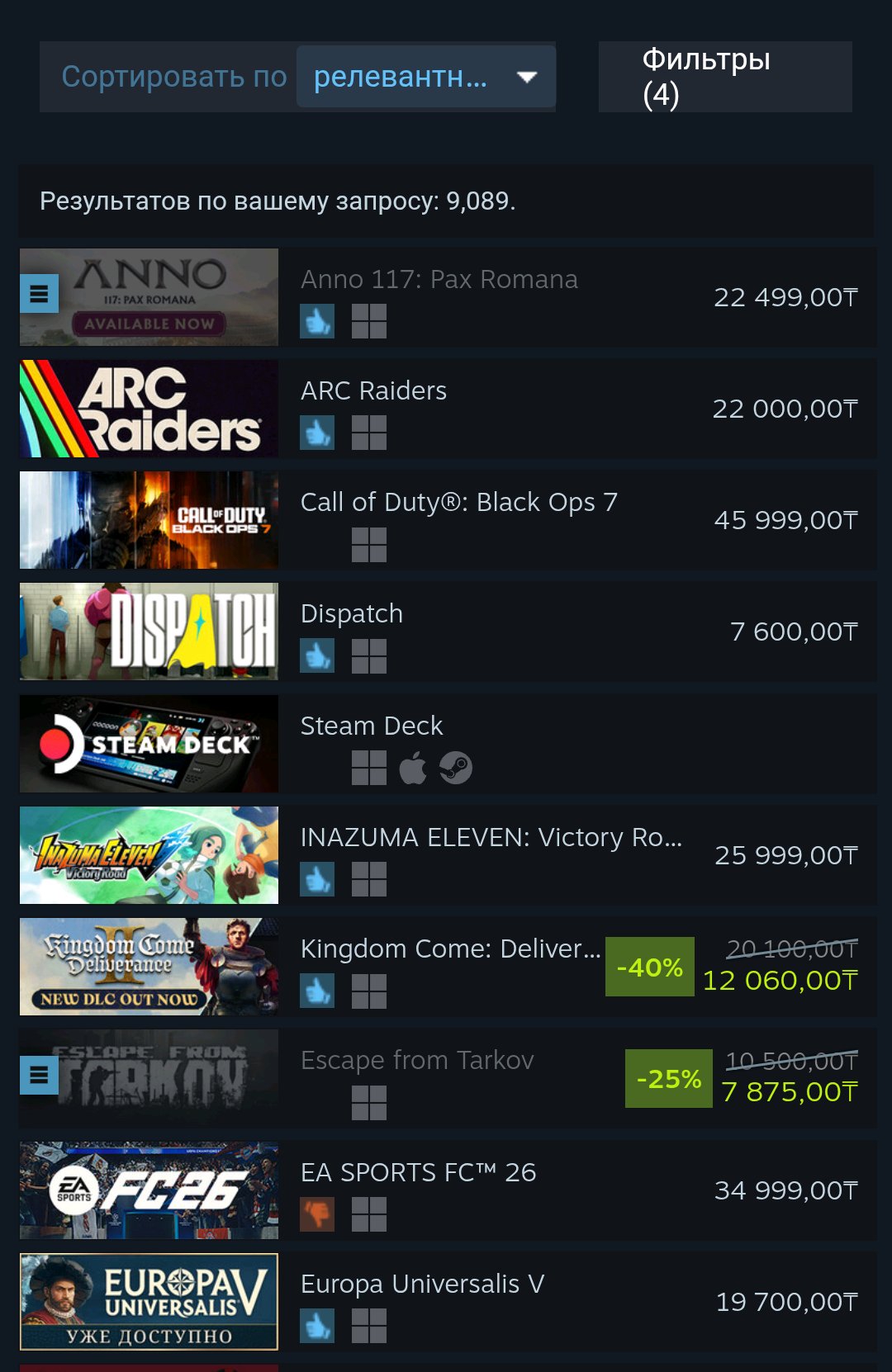Screen dimensions: 892x1372
Task: Click the wishlist list icon on Anno 117 thumbnail
Action: (39, 293)
